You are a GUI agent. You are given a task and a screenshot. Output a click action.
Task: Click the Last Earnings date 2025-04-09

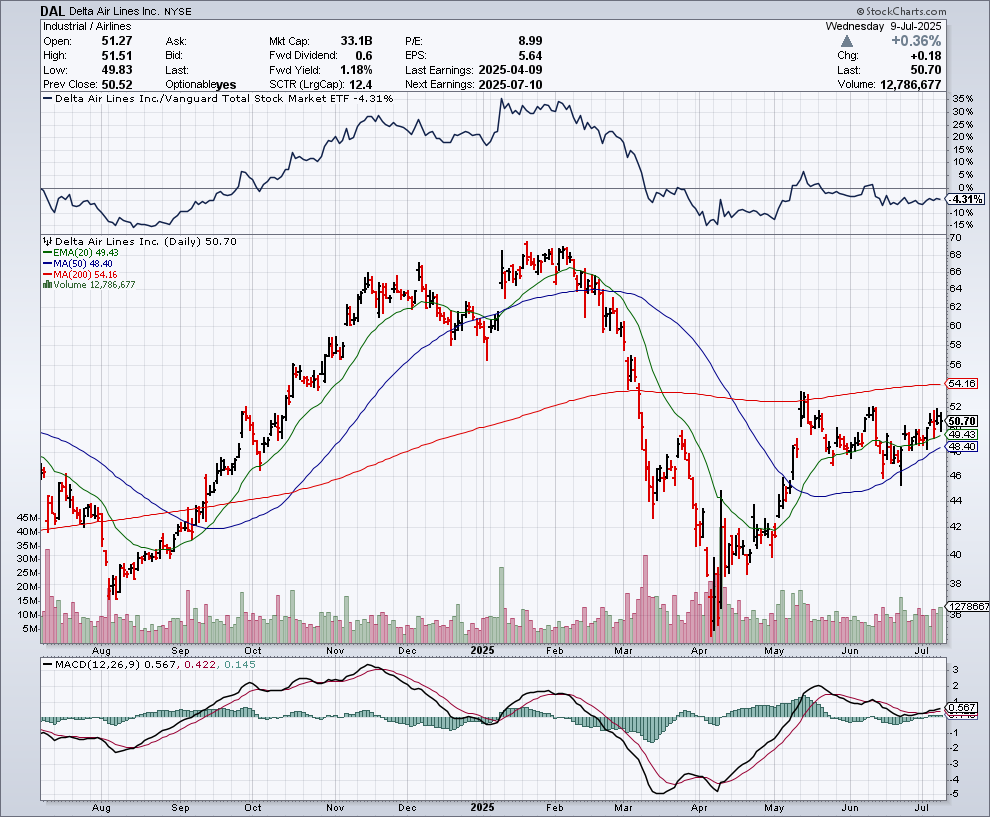(510, 70)
